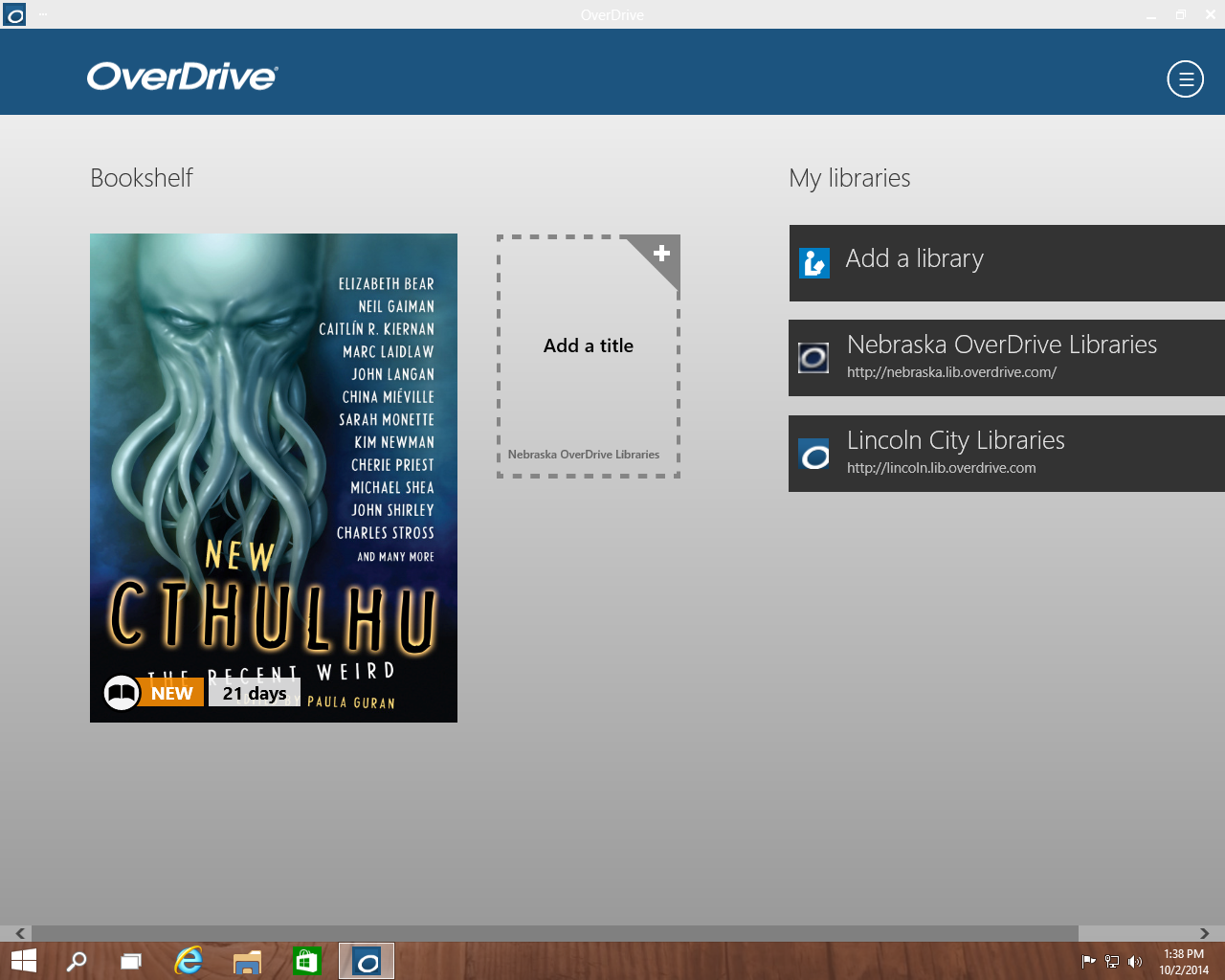The image size is (1225, 980).
Task: Click the lincoln.lib.overdrive.com URL
Action: click(941, 468)
